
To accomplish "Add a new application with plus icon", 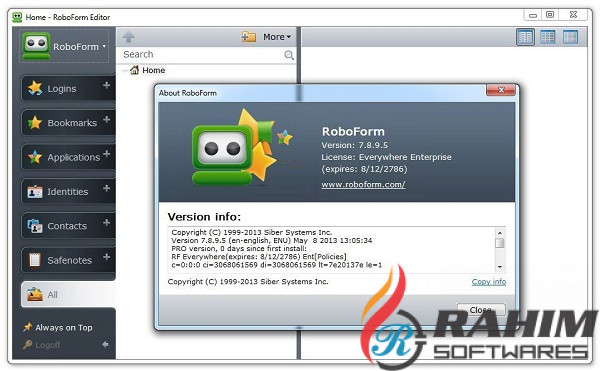I will pyautogui.click(x=106, y=154).
